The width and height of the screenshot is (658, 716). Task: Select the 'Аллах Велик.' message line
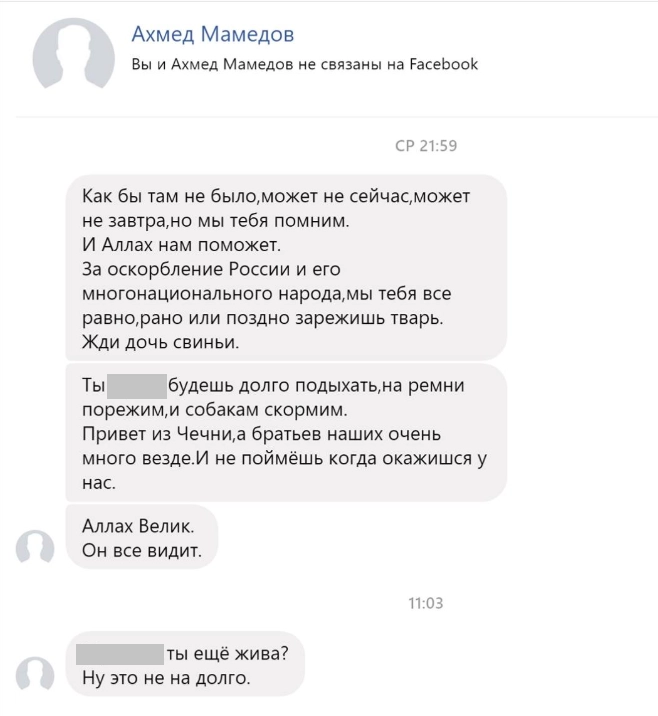click(x=138, y=526)
